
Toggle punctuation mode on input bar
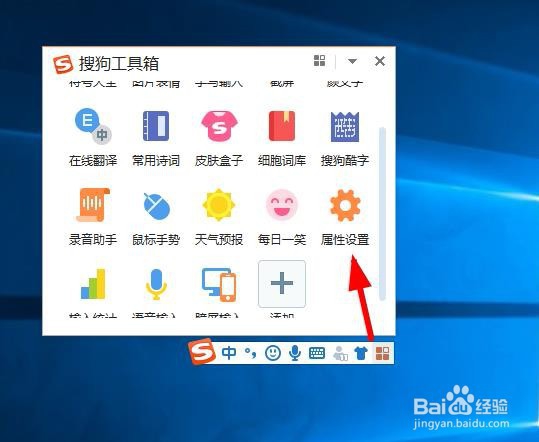(251, 353)
